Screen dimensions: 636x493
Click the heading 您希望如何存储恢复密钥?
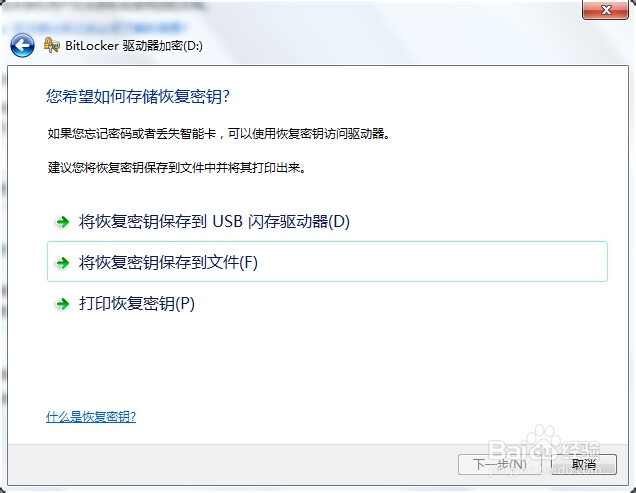point(138,97)
